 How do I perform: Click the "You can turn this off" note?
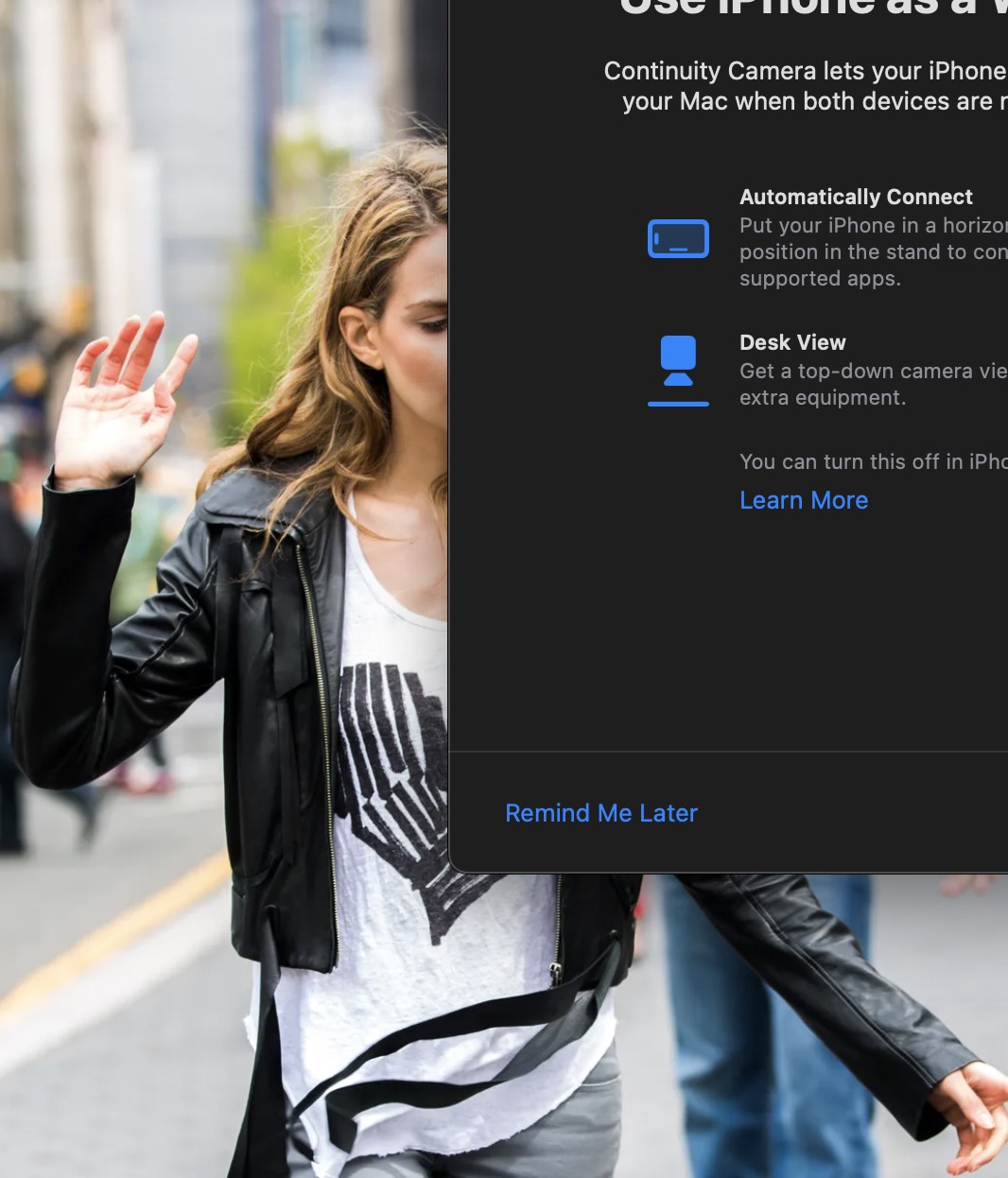click(x=872, y=461)
